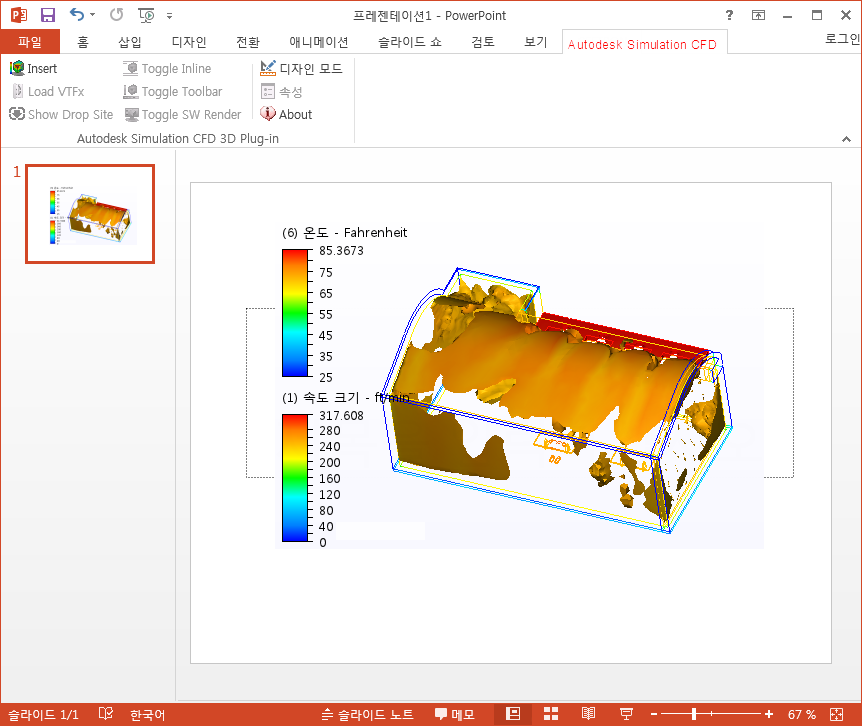Screen dimensions: 862x726
Task: Click the 슬라이드 1/1 status indicator
Action: (x=43, y=714)
